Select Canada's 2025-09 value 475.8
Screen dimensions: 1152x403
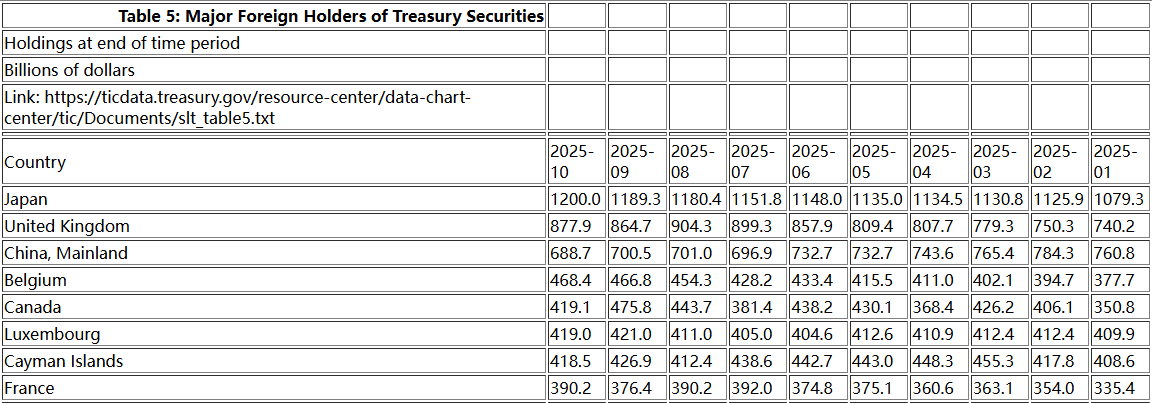tap(636, 307)
